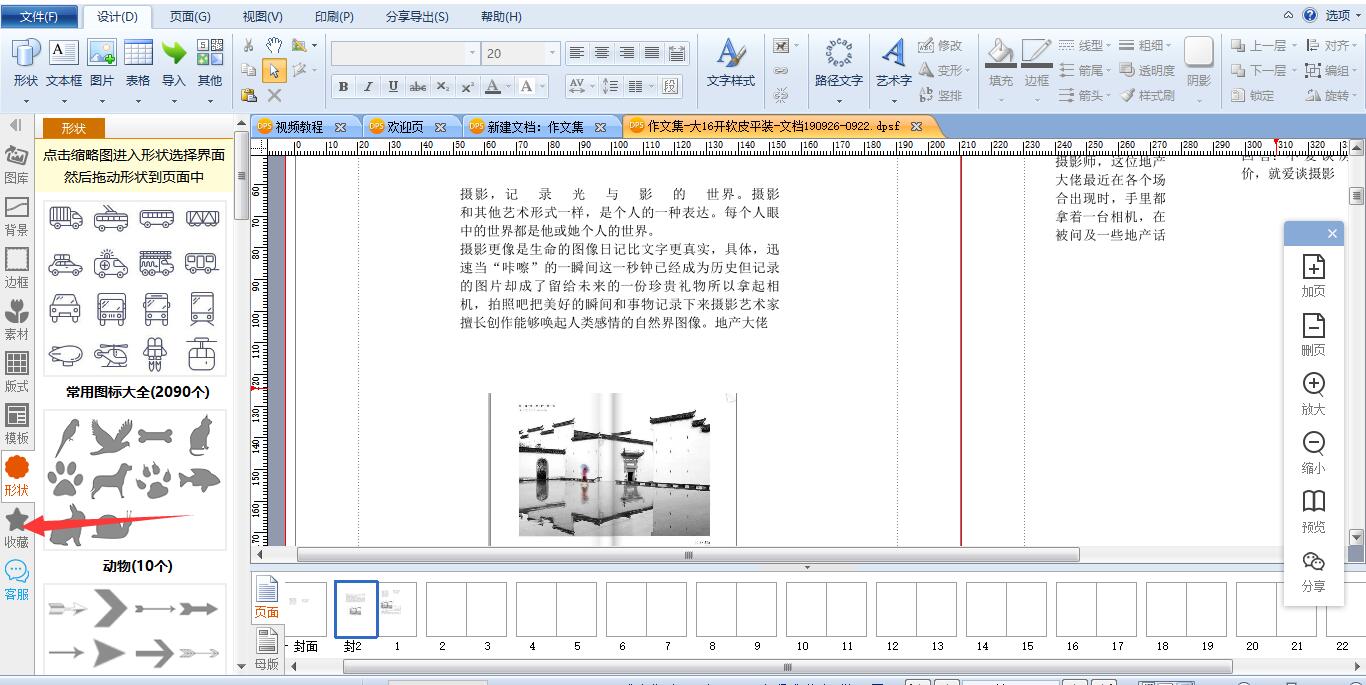Click the 竖排 vertical text button
The height and width of the screenshot is (685, 1366).
(941, 96)
